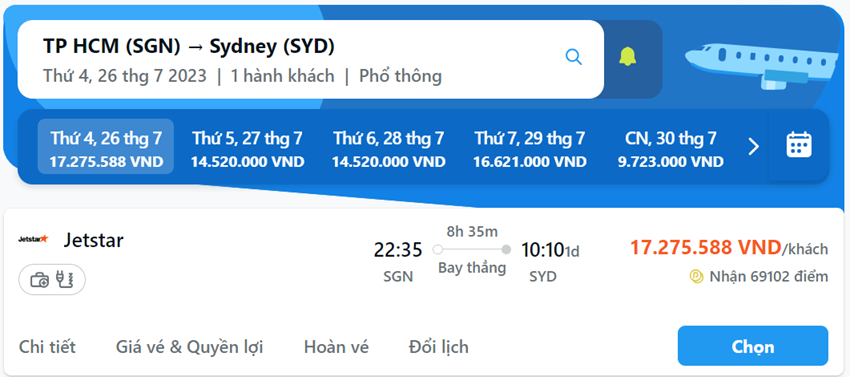Select CN, 30 thg 7 date
This screenshot has height=377, width=850.
671,146
